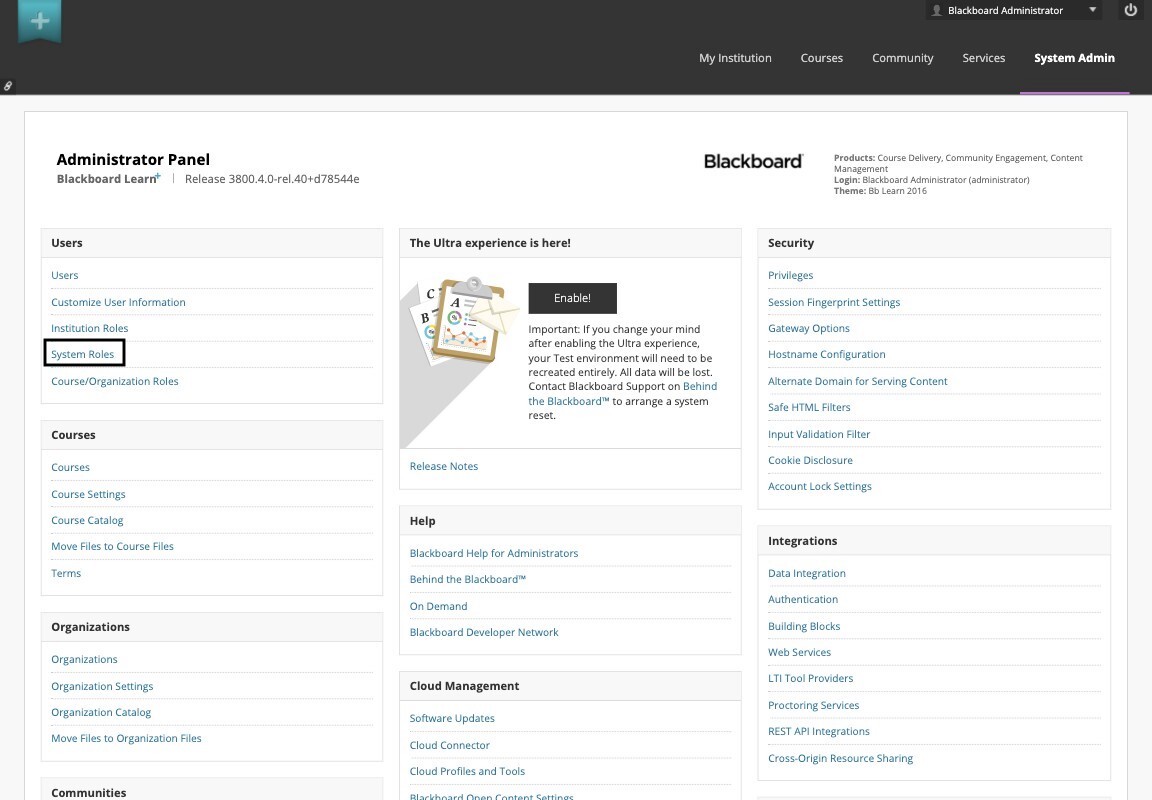
Task: Open Alternate Domain for Serving Content
Action: [857, 381]
